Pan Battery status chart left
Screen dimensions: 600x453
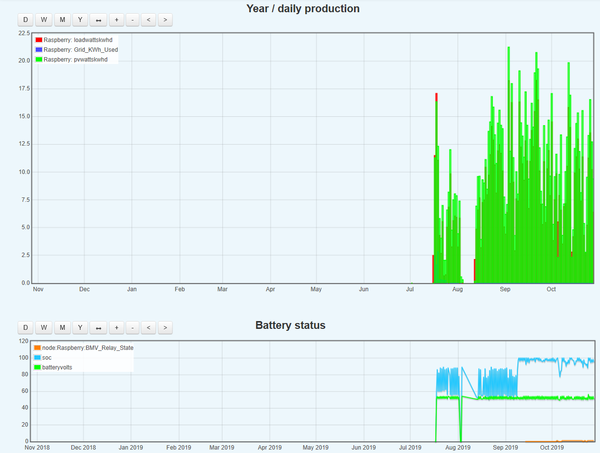[x=148, y=327]
